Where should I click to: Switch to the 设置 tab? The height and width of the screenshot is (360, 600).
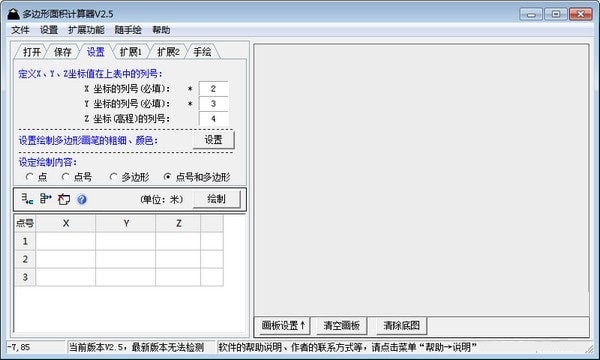(96, 52)
